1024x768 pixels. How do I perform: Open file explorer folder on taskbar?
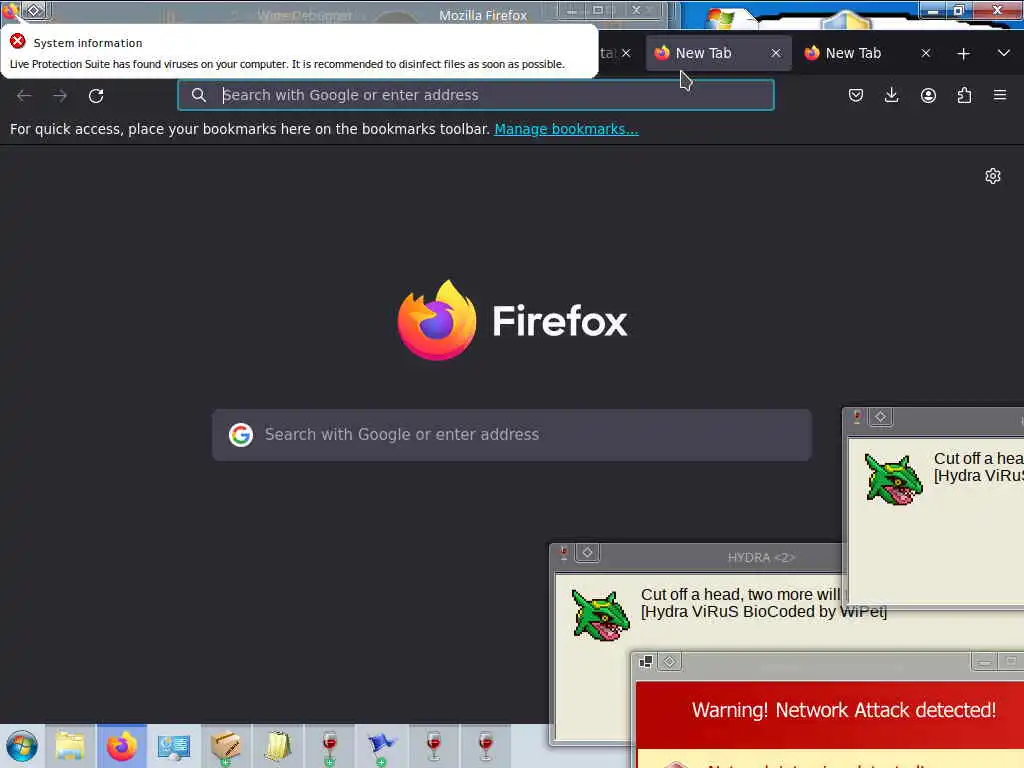coord(70,746)
